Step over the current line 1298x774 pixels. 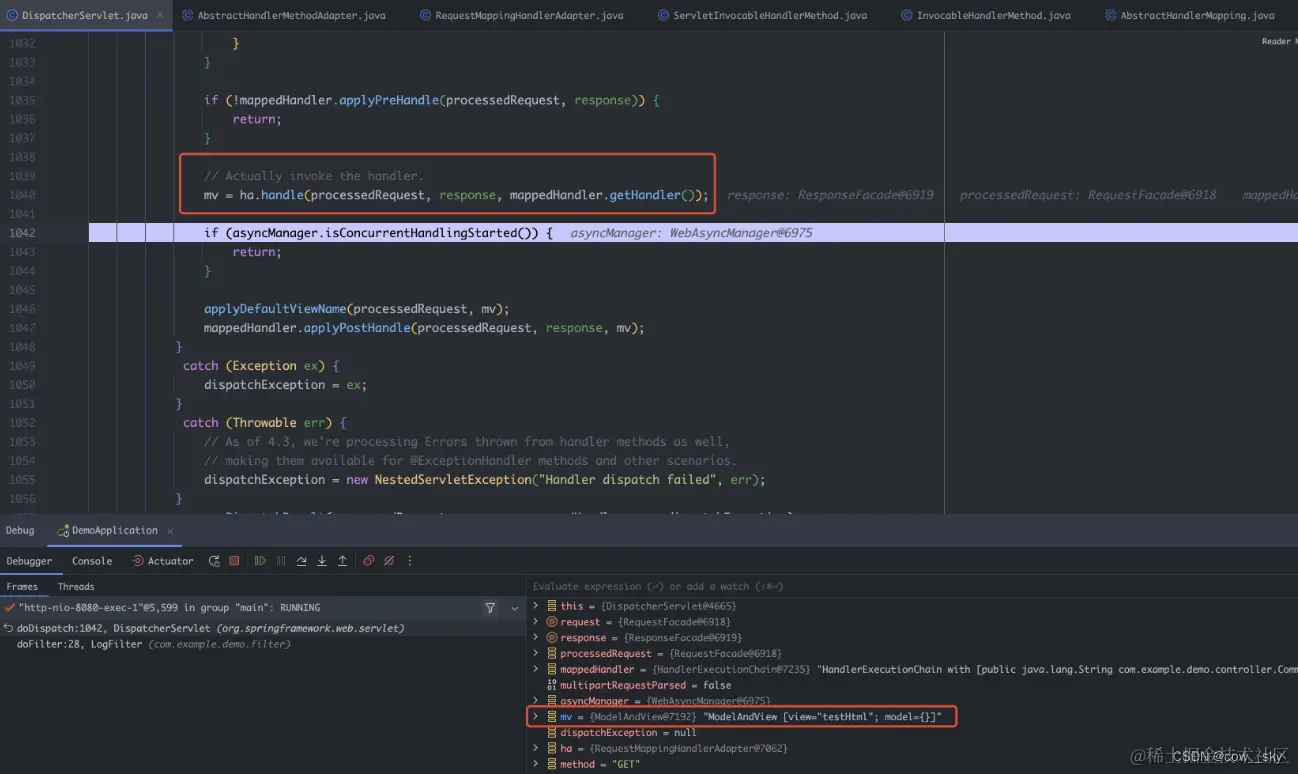(x=301, y=561)
